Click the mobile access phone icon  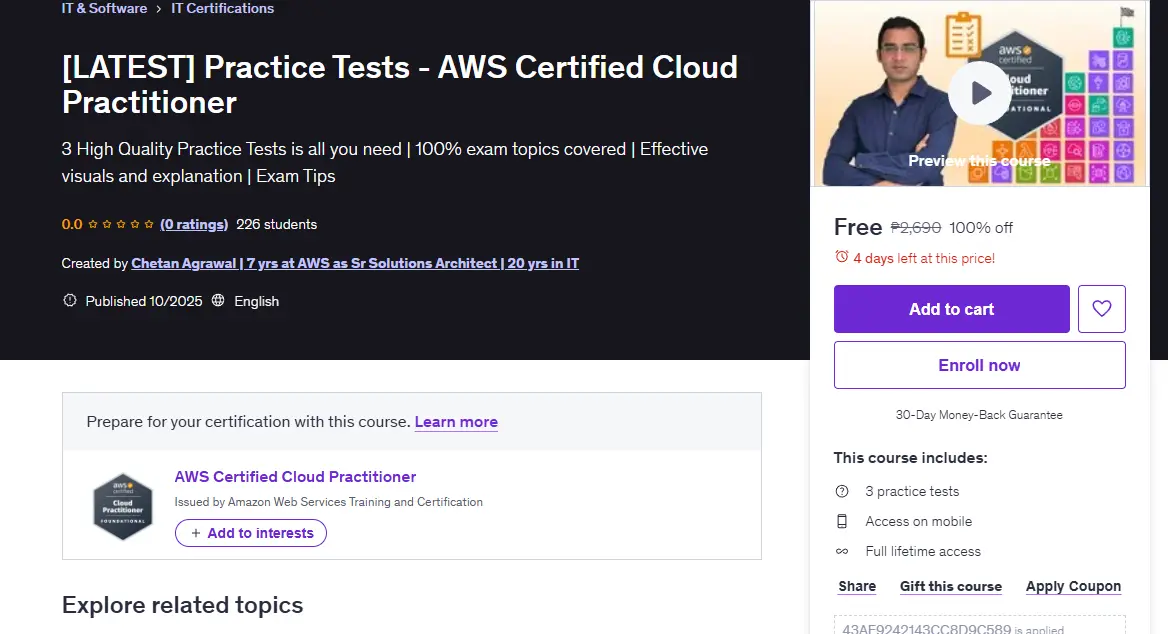(x=842, y=522)
